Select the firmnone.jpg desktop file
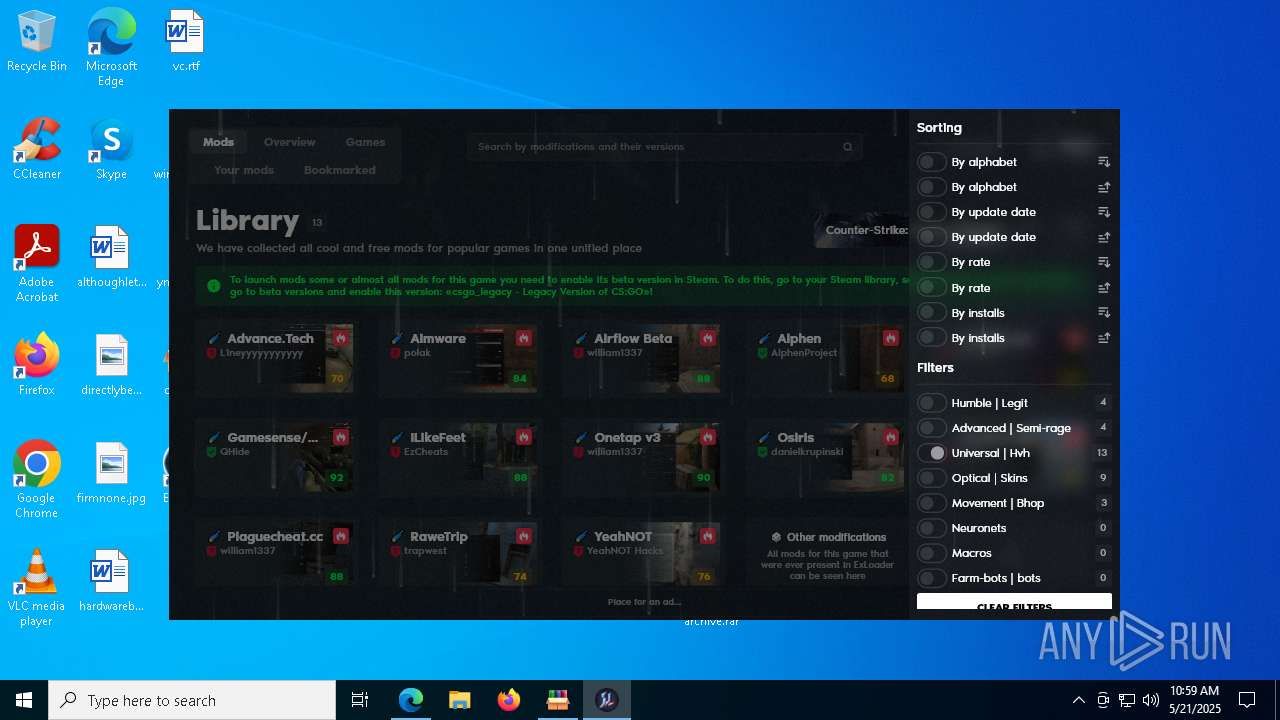 [x=111, y=473]
